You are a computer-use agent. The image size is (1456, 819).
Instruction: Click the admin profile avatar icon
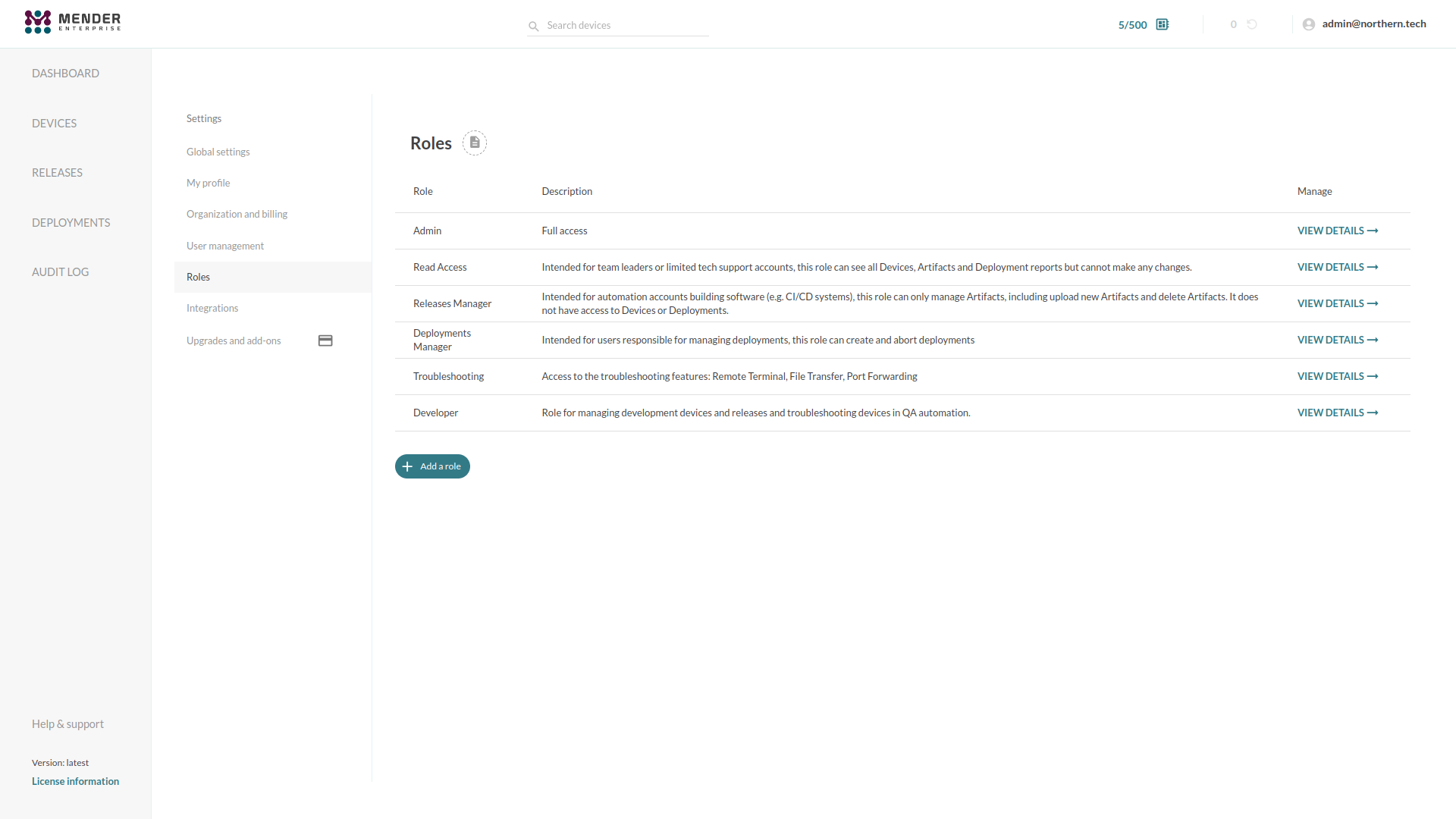tap(1309, 24)
